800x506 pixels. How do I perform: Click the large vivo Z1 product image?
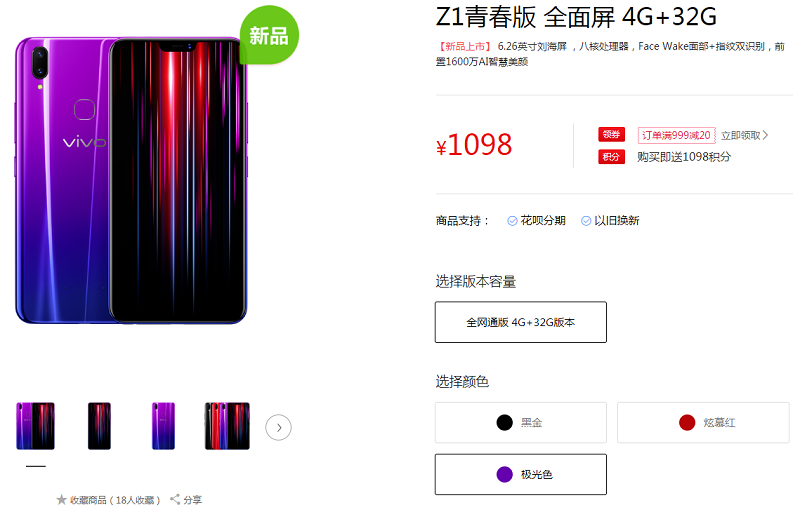point(132,181)
